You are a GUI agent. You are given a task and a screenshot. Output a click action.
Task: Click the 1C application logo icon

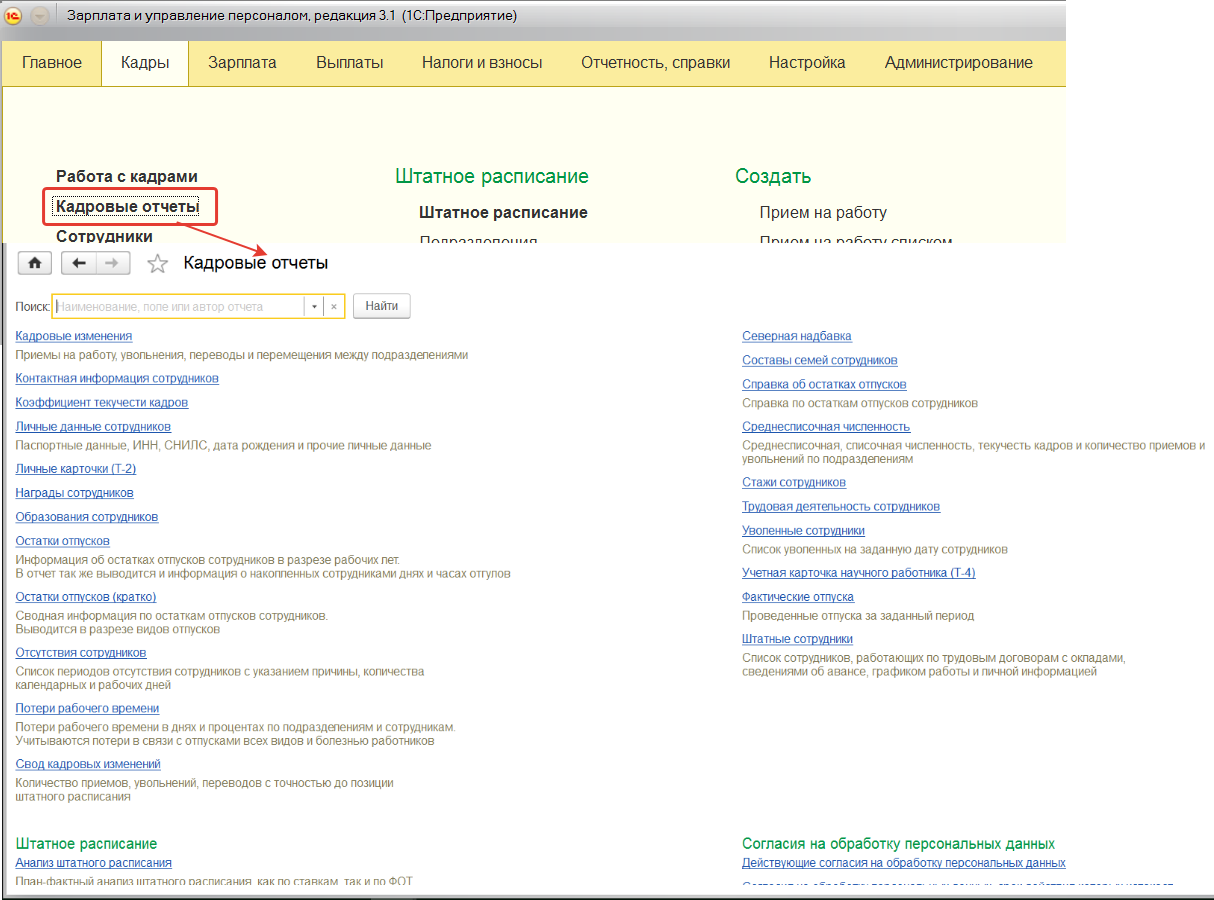tap(14, 17)
